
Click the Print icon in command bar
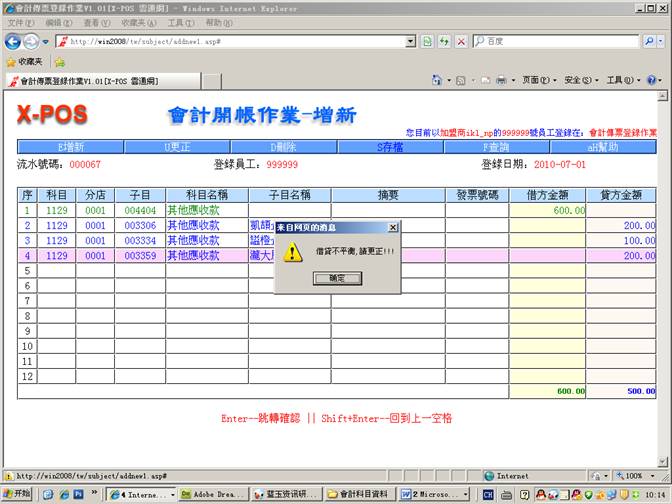(501, 80)
